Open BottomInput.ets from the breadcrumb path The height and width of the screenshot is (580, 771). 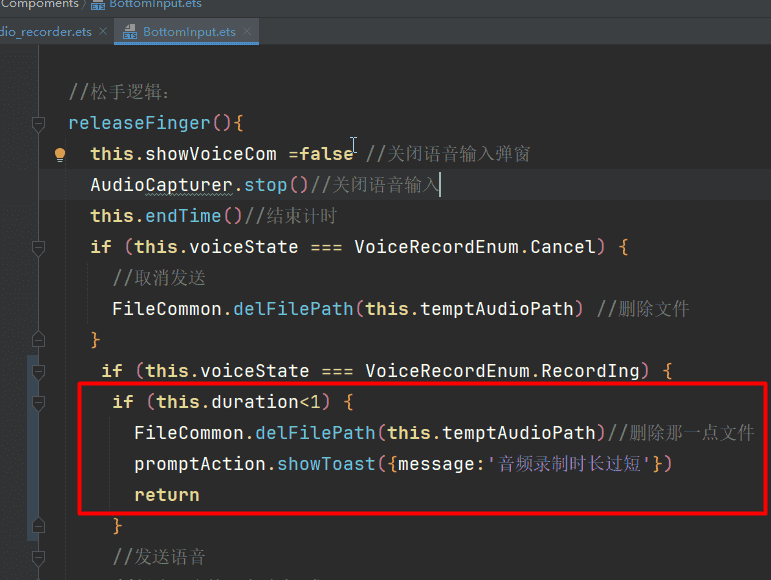154,4
